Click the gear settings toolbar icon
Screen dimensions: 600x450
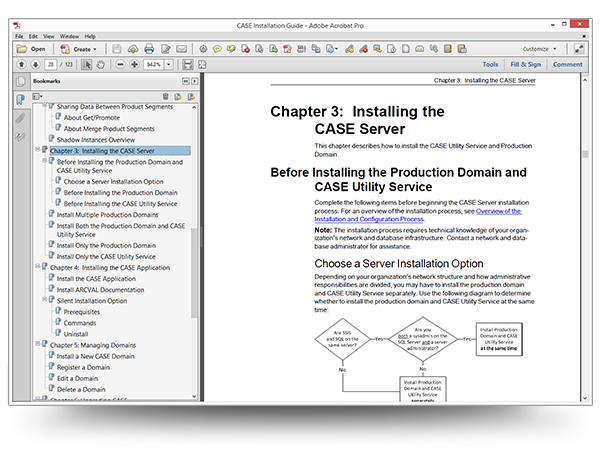pos(203,49)
